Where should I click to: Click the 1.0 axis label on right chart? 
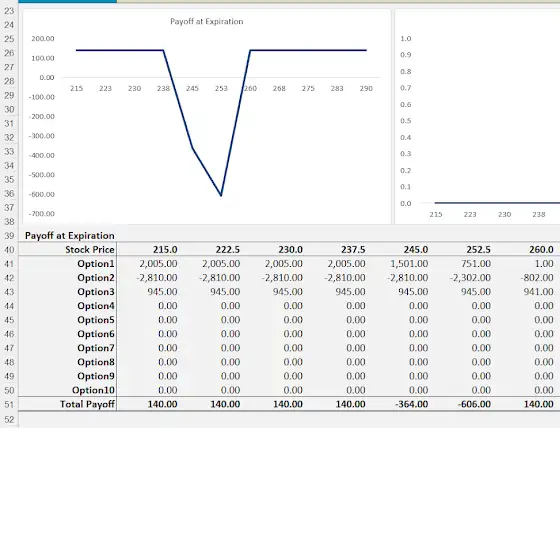[x=406, y=39]
